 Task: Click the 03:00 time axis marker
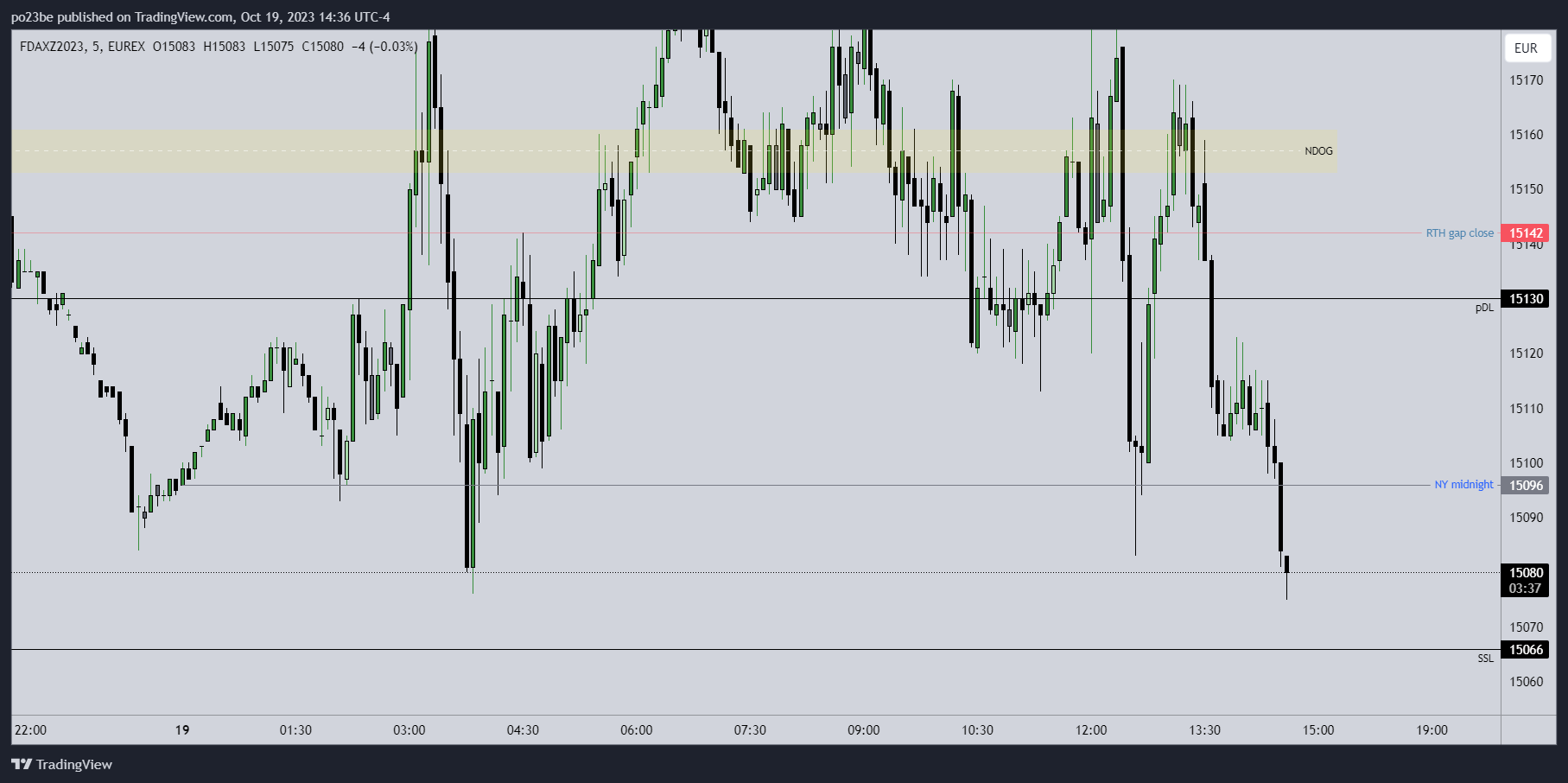click(x=409, y=730)
